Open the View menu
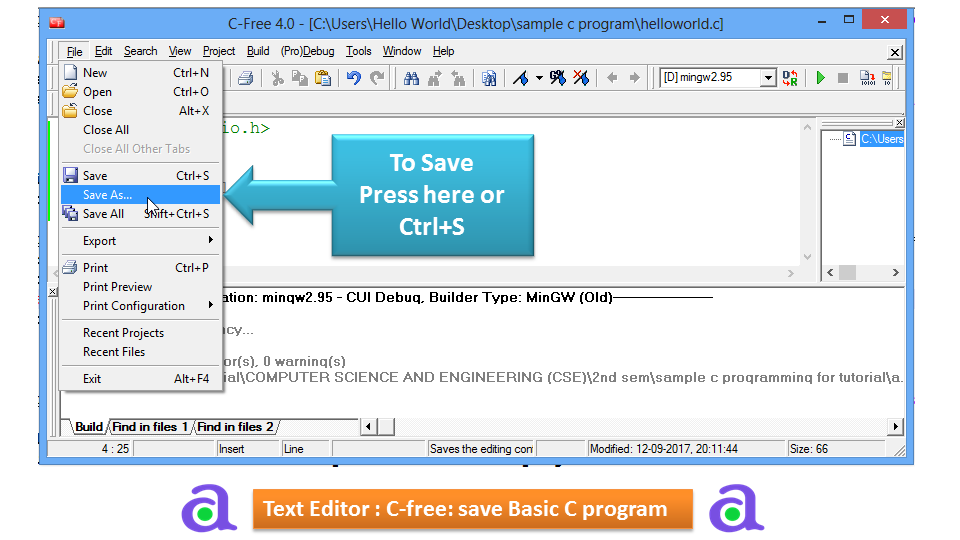 click(x=180, y=51)
